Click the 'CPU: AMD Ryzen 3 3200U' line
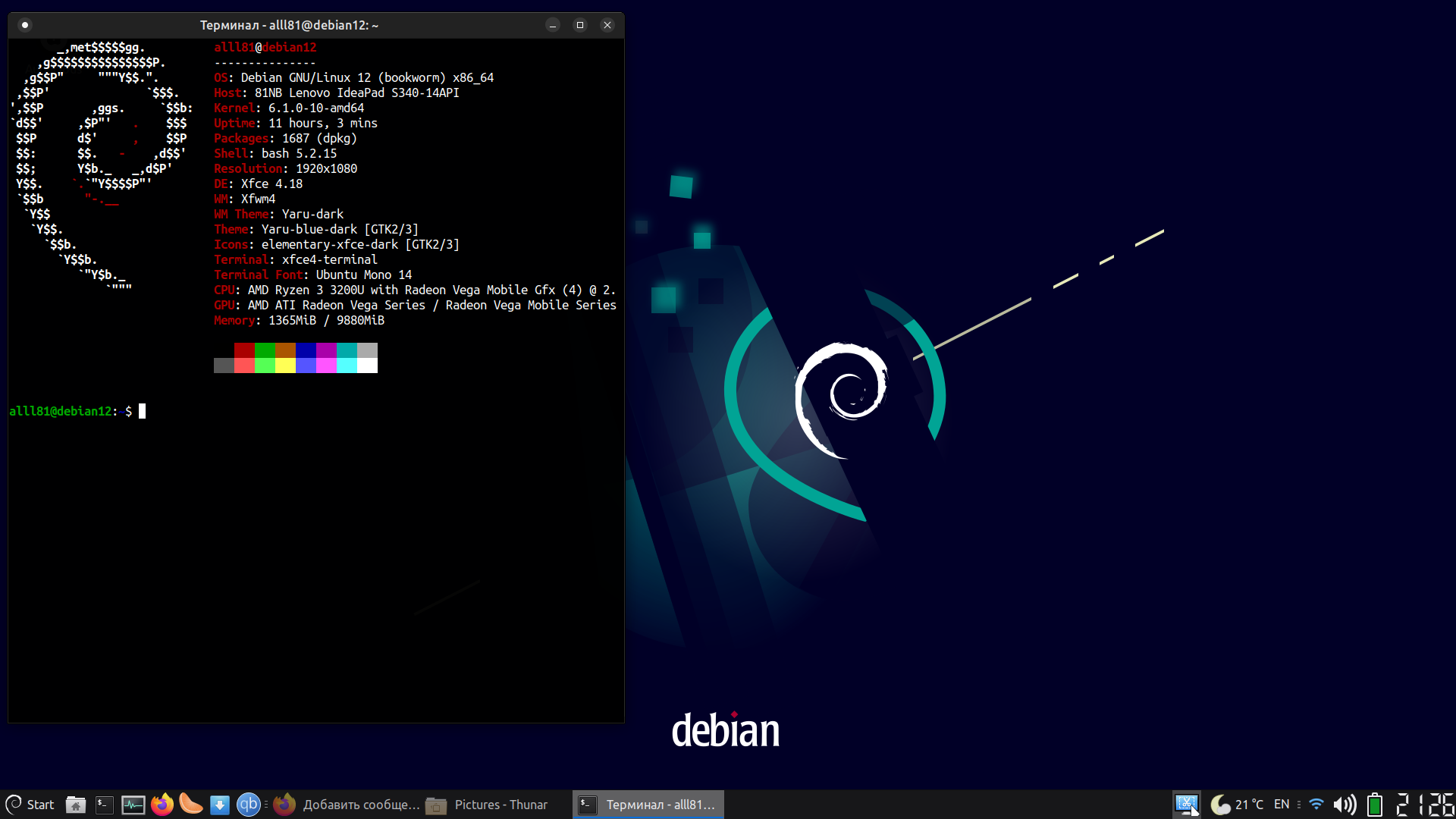Viewport: 1456px width, 819px height. tap(415, 290)
